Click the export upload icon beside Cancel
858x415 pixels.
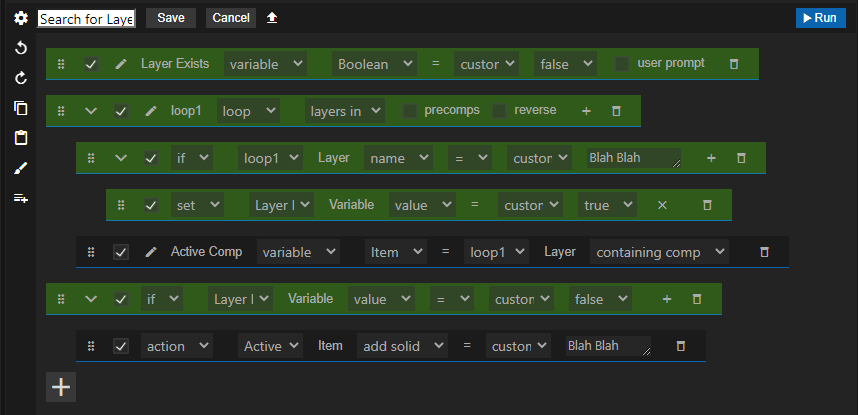272,18
